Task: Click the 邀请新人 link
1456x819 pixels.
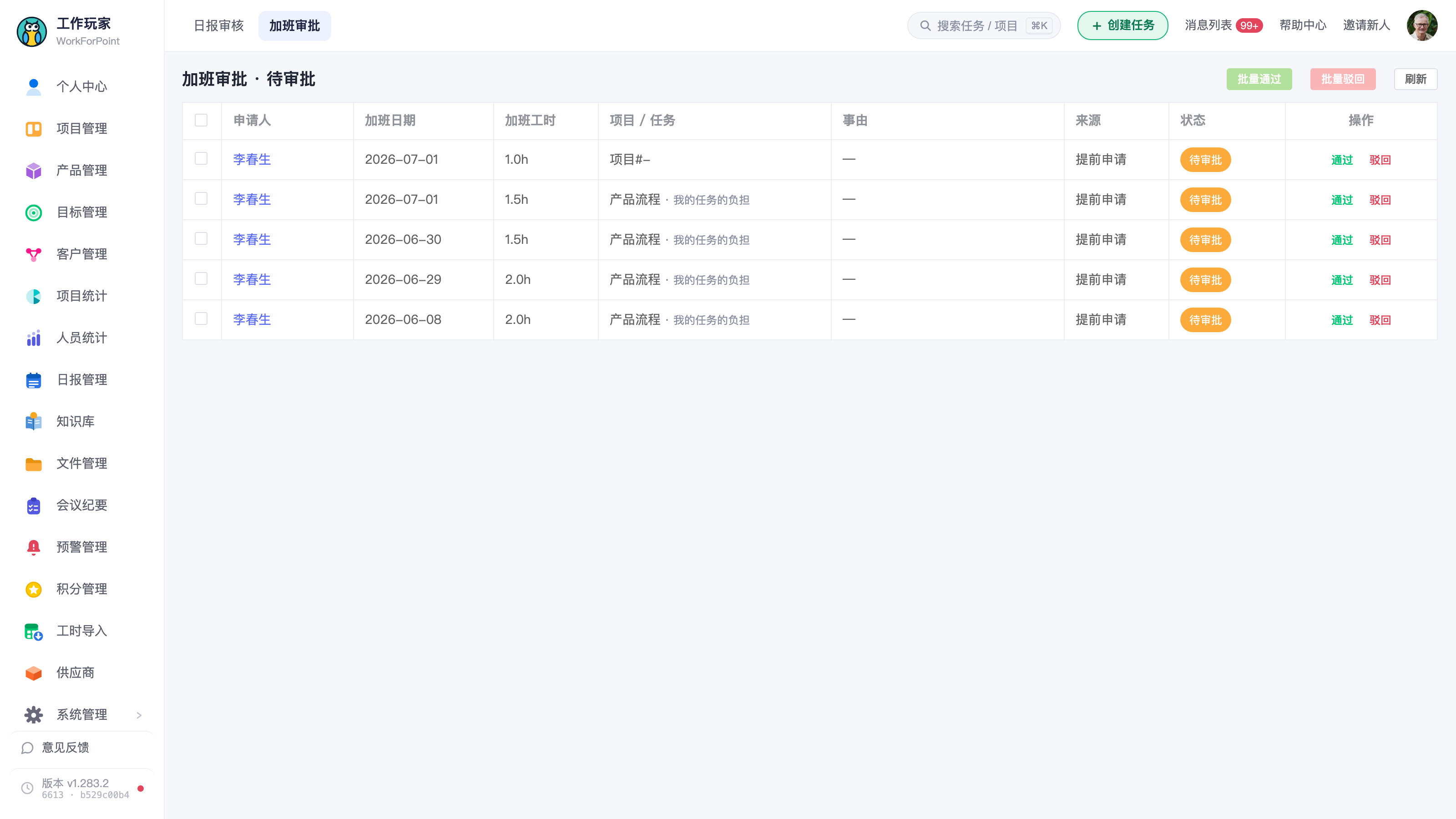Action: click(1366, 25)
